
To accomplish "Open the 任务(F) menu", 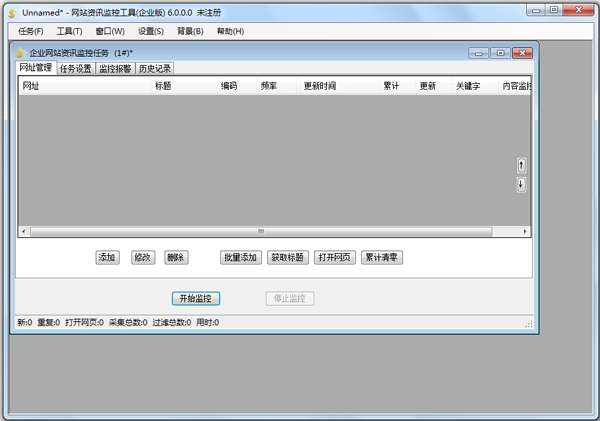I will coord(31,31).
